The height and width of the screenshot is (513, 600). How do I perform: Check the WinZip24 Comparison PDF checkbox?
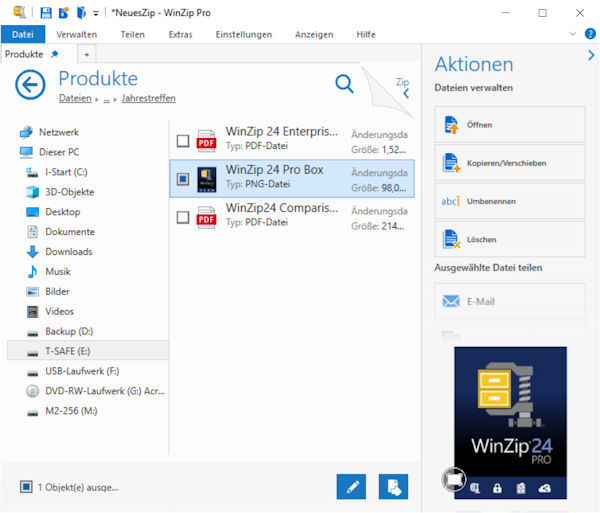click(x=183, y=218)
